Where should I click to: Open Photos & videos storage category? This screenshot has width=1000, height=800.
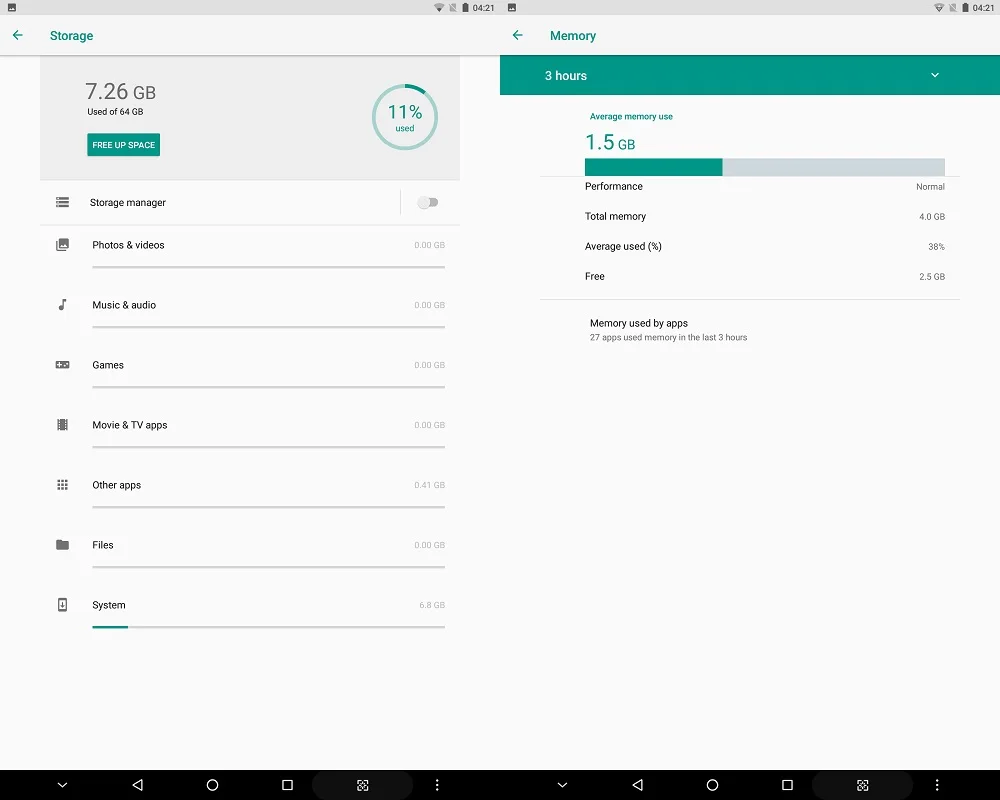pos(250,253)
